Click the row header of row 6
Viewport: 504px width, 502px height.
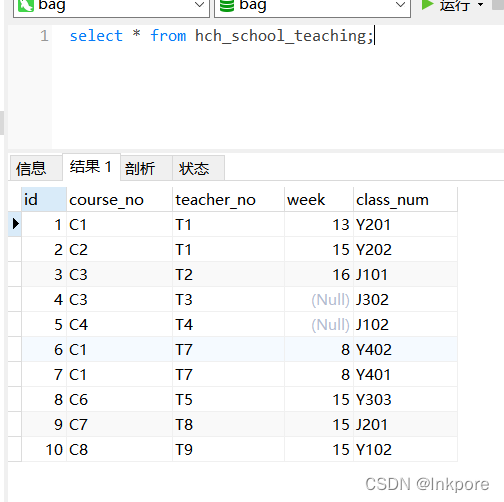(15, 349)
